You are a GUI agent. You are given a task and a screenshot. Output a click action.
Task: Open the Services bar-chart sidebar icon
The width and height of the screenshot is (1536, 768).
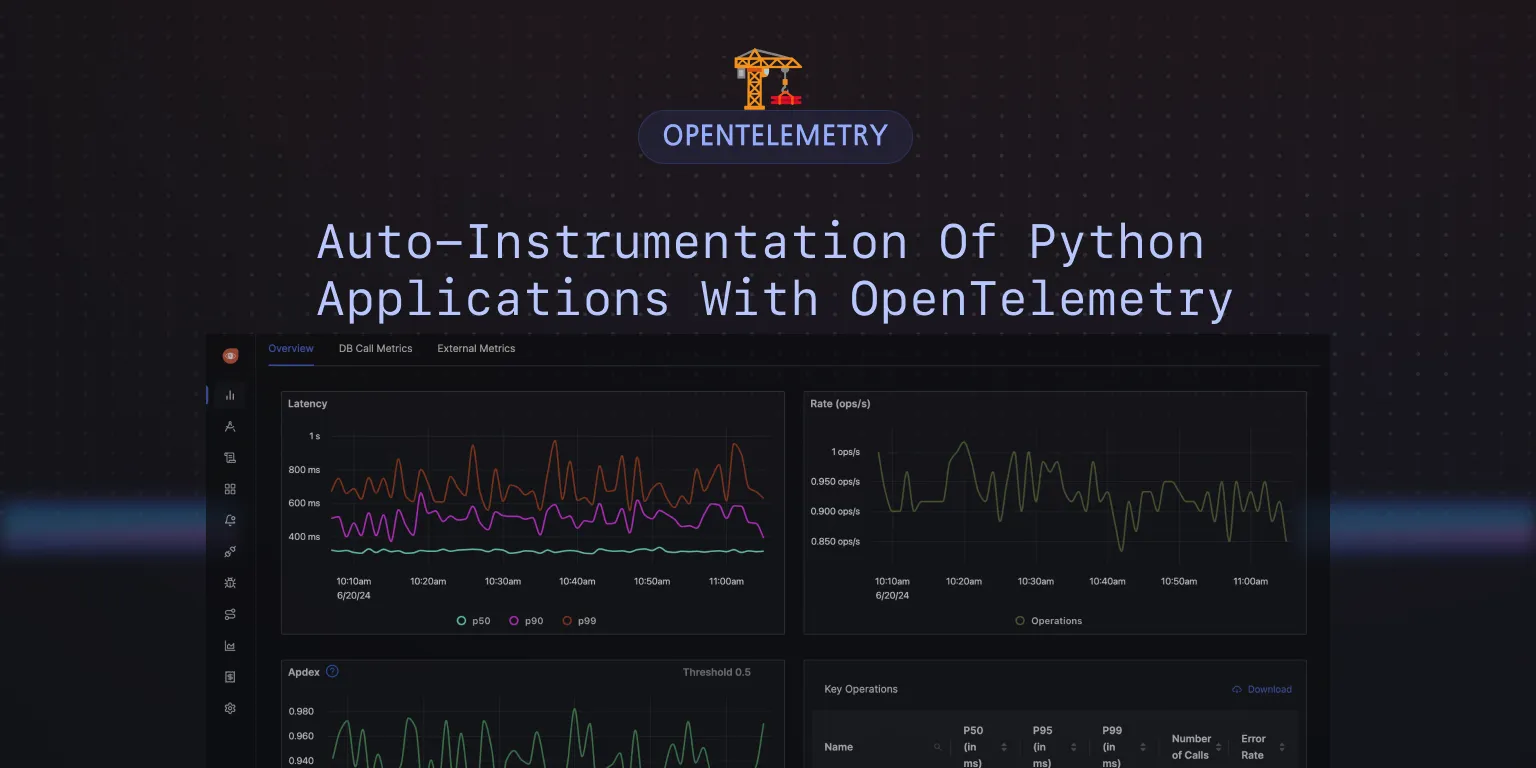(x=230, y=395)
